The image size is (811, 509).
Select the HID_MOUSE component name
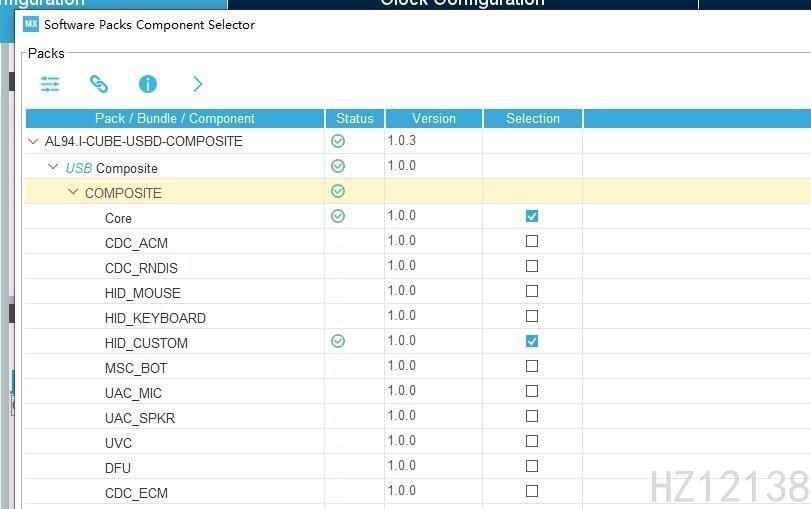(x=143, y=293)
